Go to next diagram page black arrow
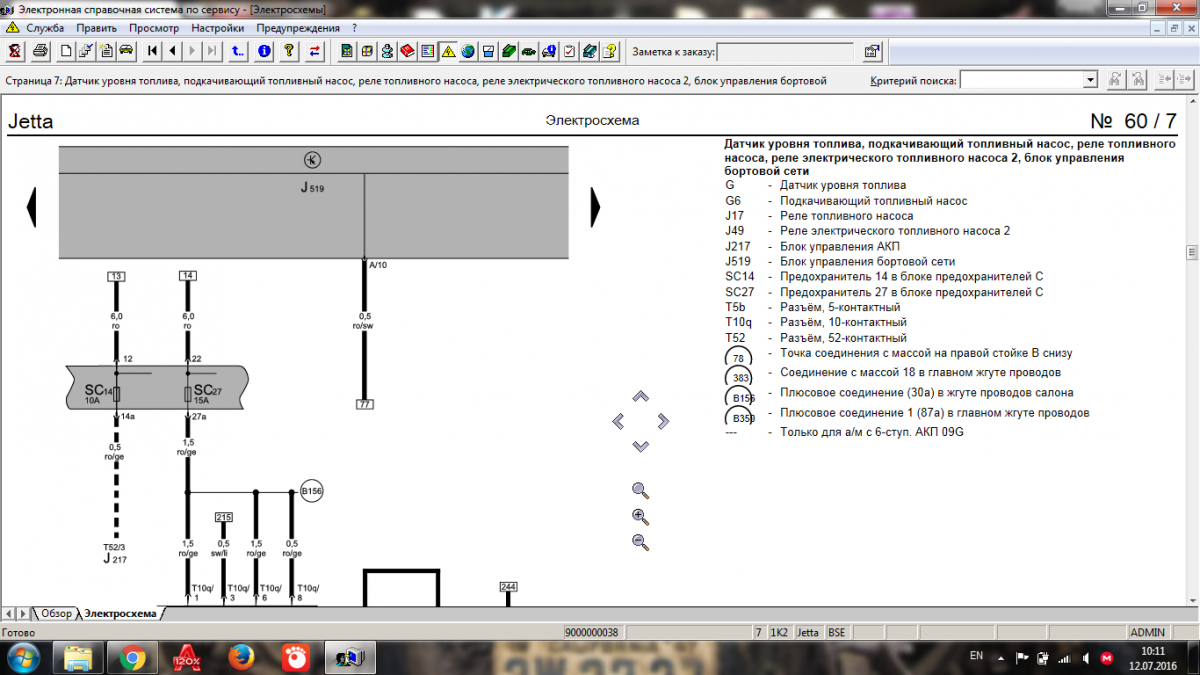The image size is (1200, 675). point(596,206)
